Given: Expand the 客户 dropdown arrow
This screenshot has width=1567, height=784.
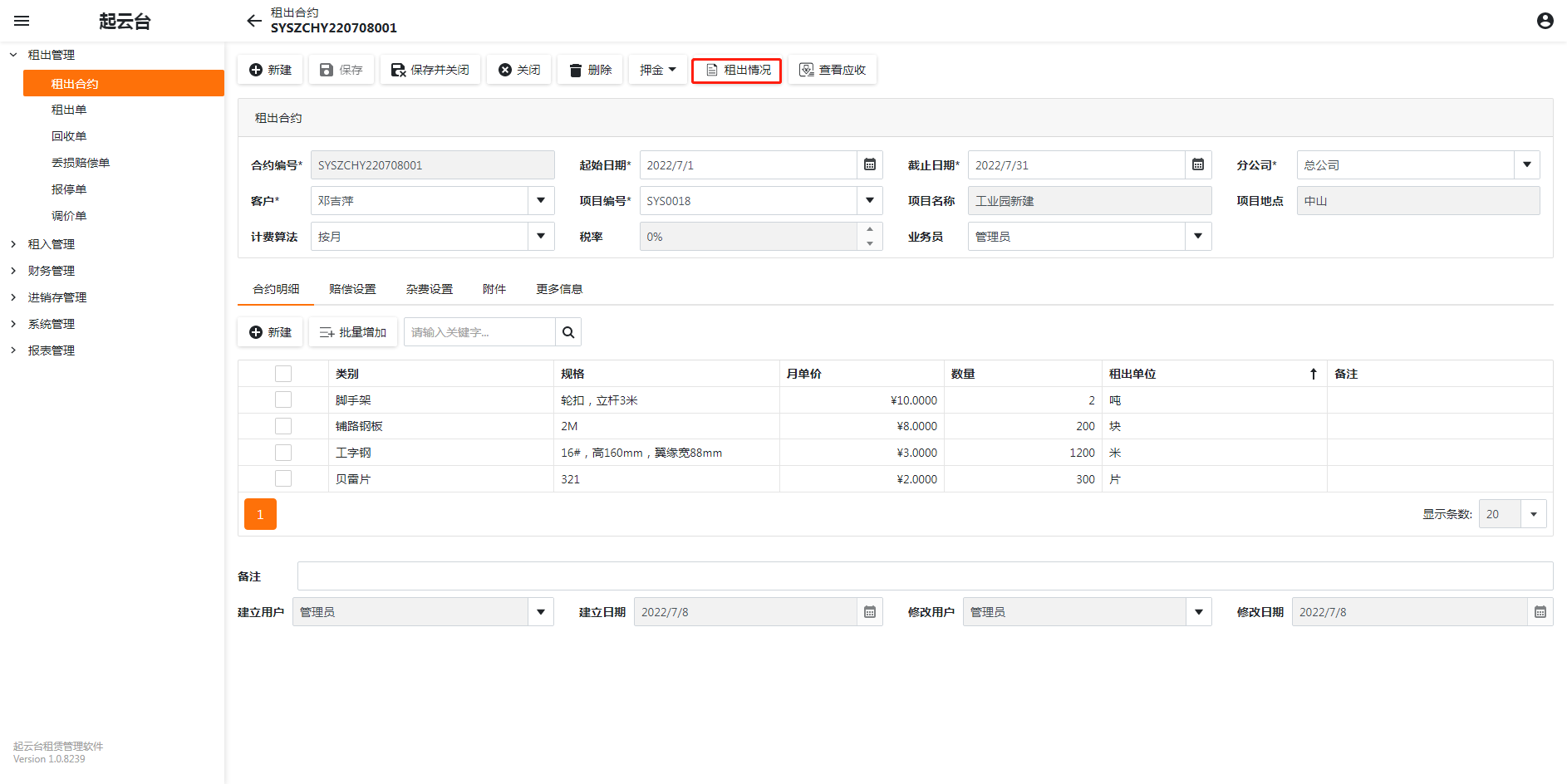Looking at the screenshot, I should click(x=541, y=200).
